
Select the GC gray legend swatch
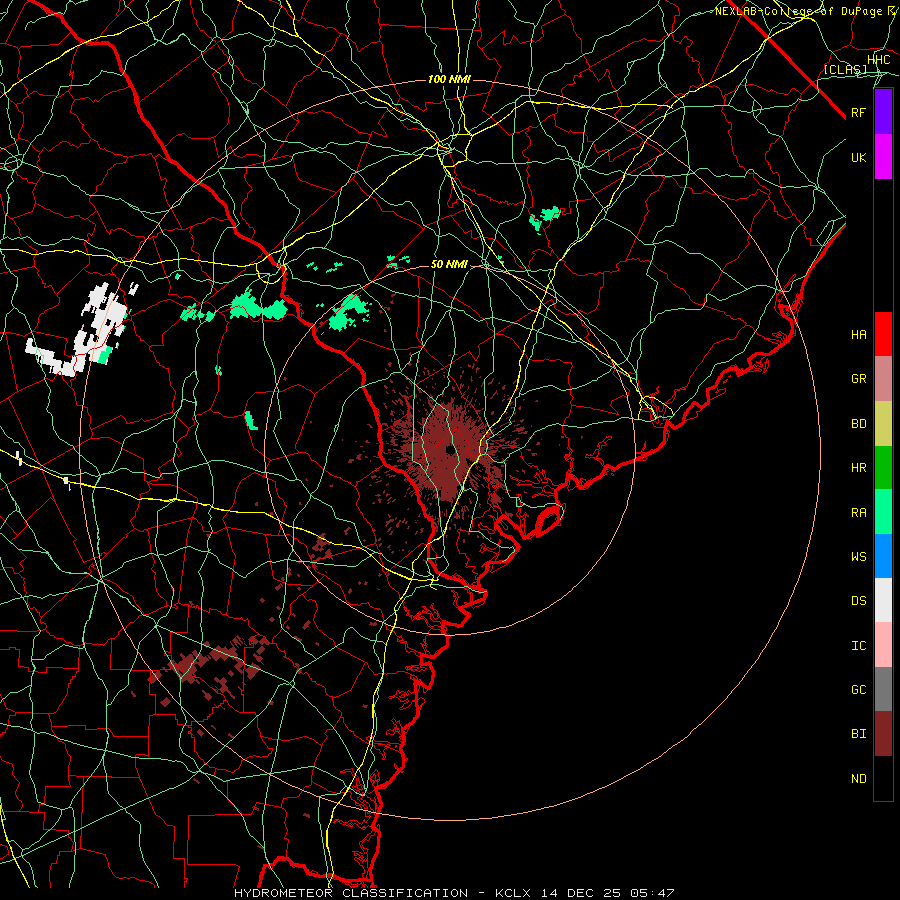[x=883, y=689]
